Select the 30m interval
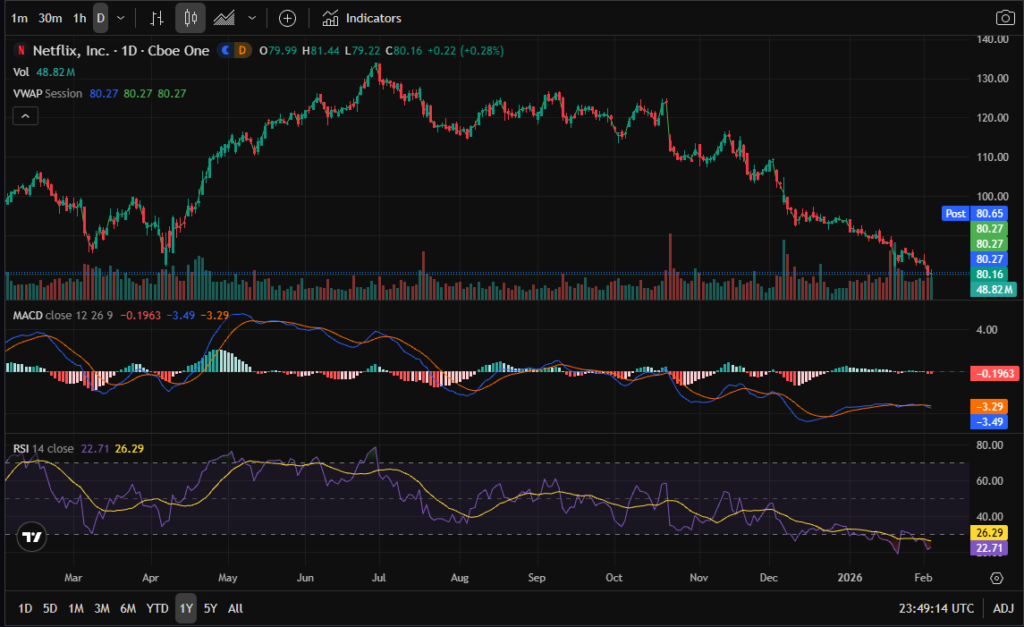This screenshot has height=627, width=1024. (x=48, y=18)
